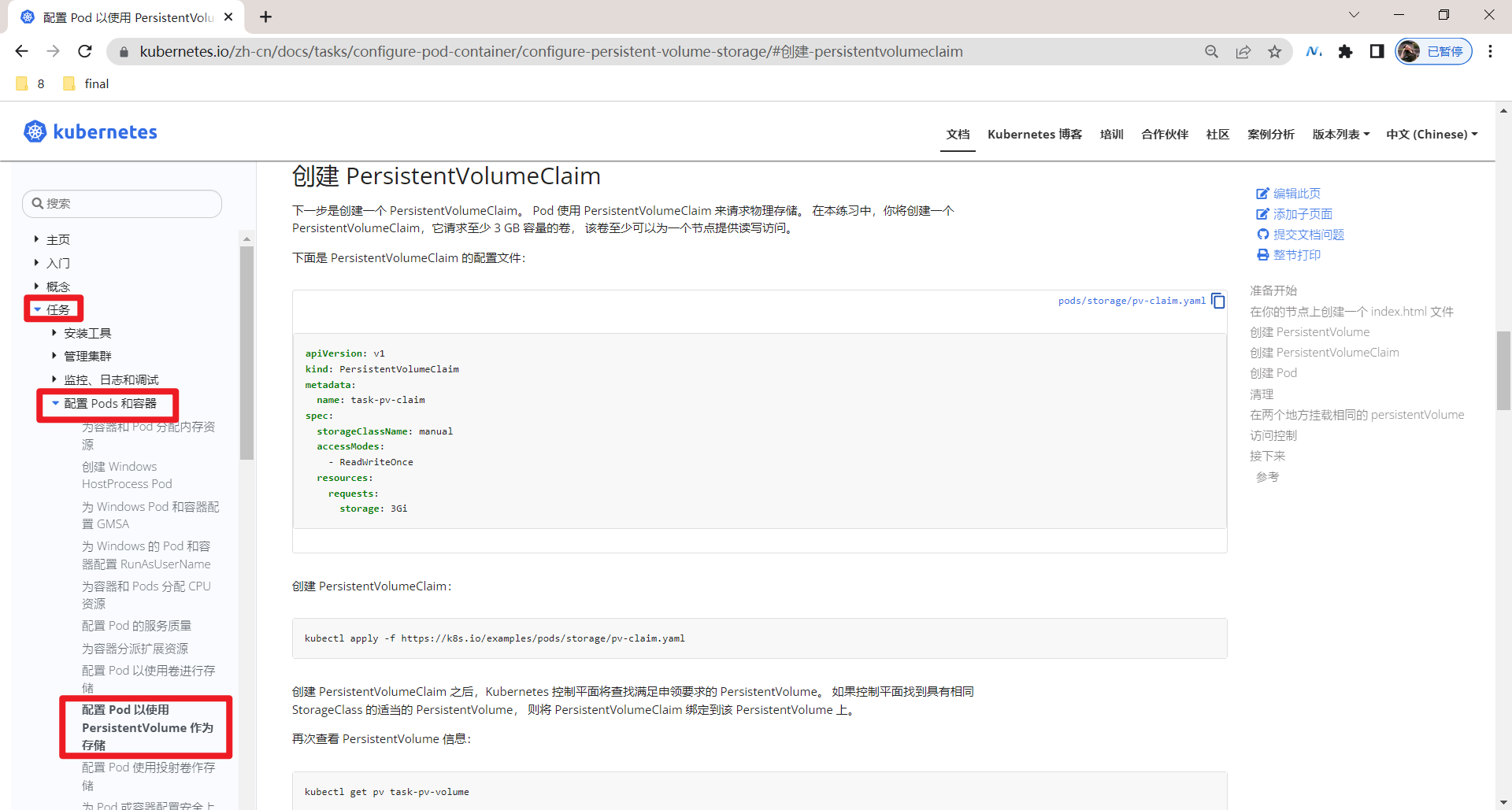Click sidebar scrollbar up arrow
1512x810 pixels.
coord(246,239)
